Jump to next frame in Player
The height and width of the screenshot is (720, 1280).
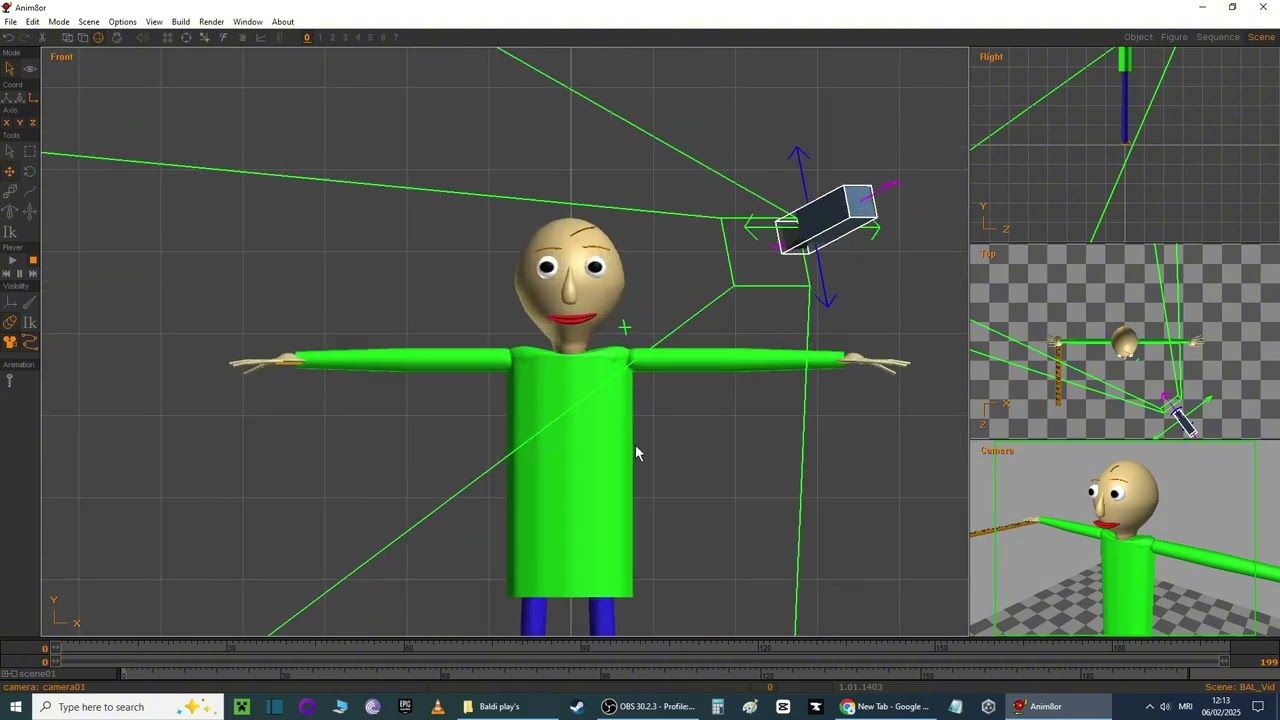coord(32,273)
